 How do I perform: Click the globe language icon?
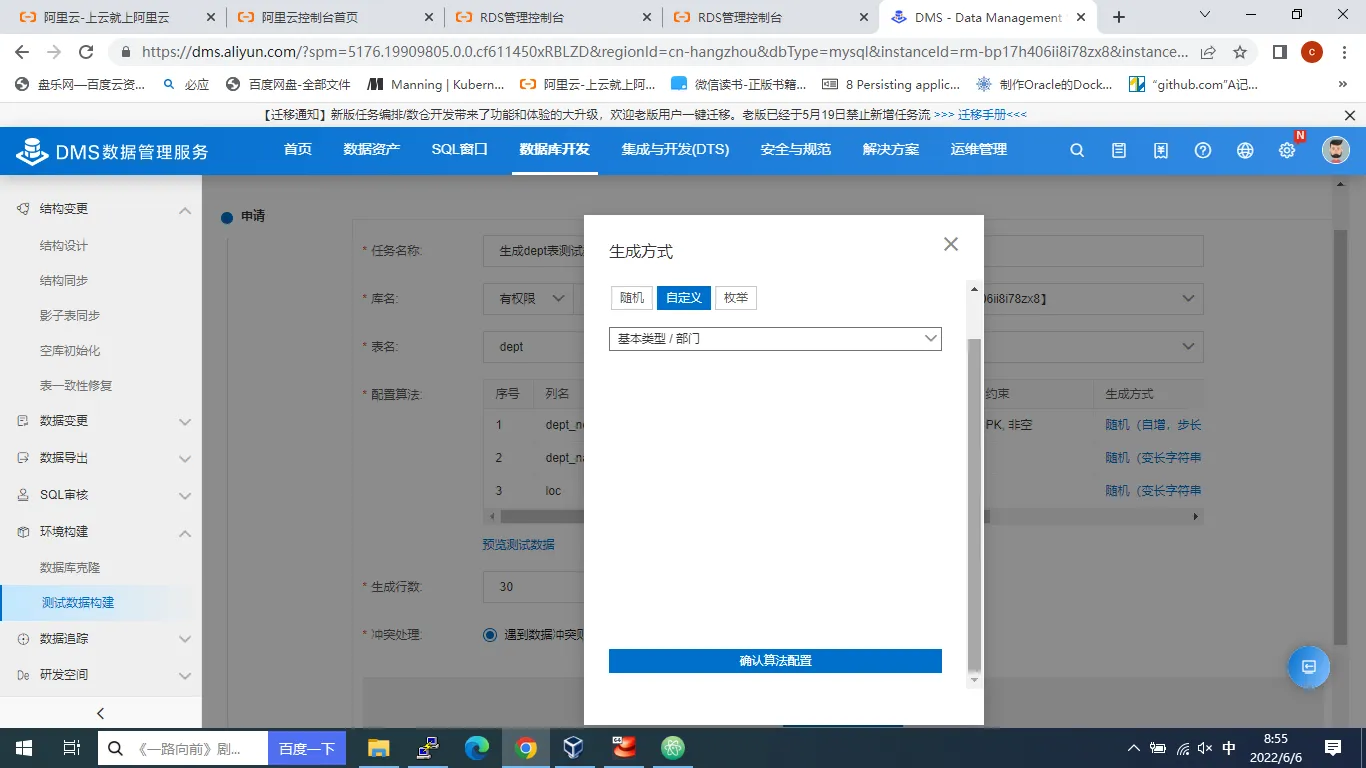[x=1245, y=150]
